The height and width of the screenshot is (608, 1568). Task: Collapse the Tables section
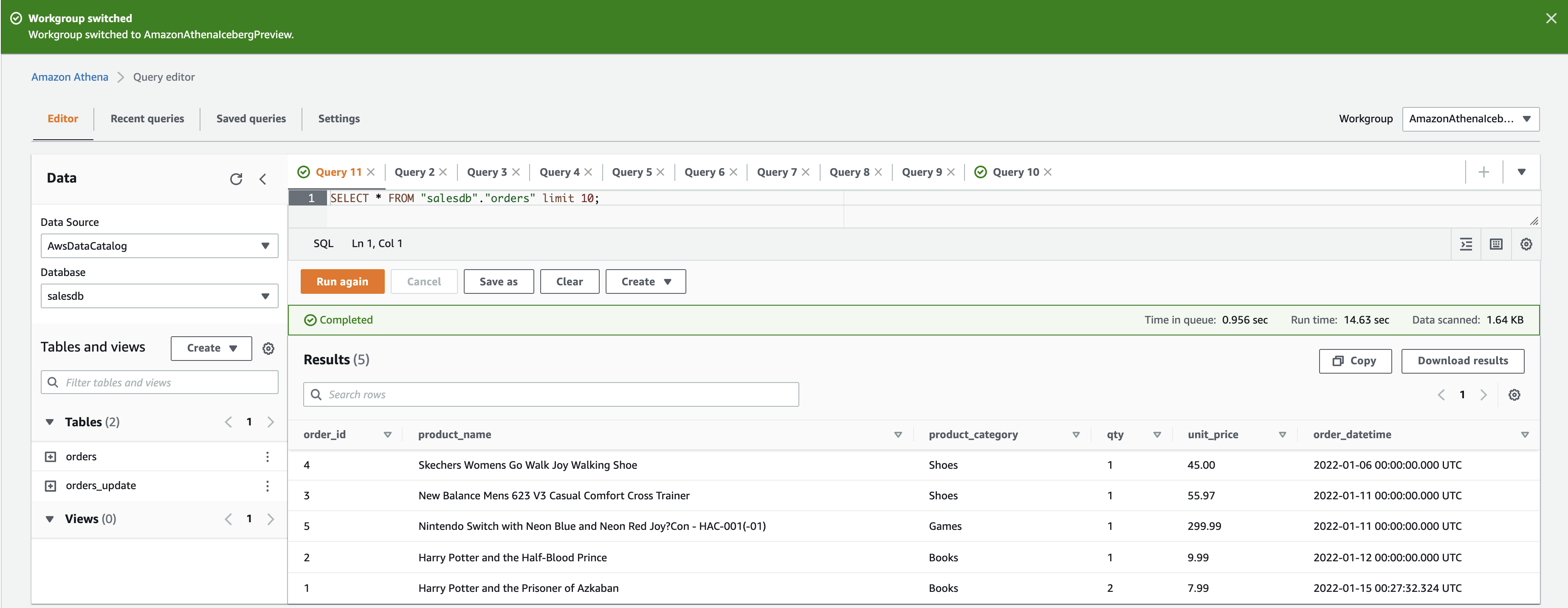(50, 422)
